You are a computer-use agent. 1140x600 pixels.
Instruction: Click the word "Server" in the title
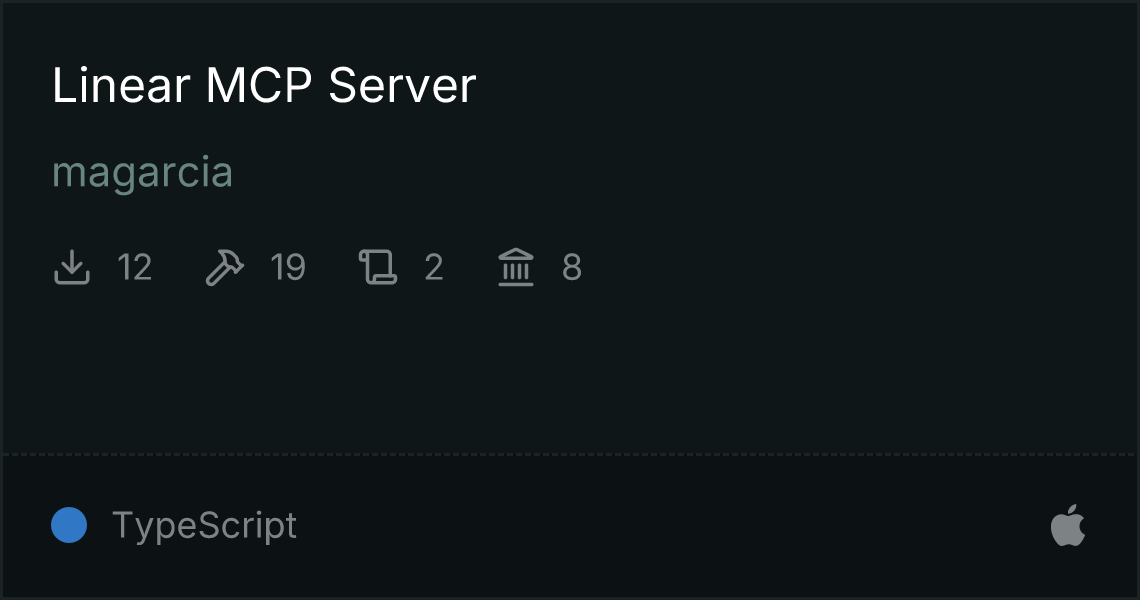(x=402, y=85)
